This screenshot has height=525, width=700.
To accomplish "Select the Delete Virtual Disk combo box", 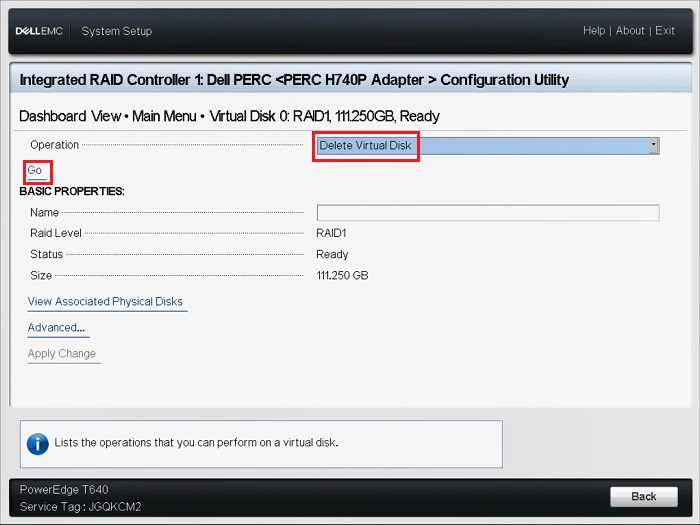I will [488, 146].
